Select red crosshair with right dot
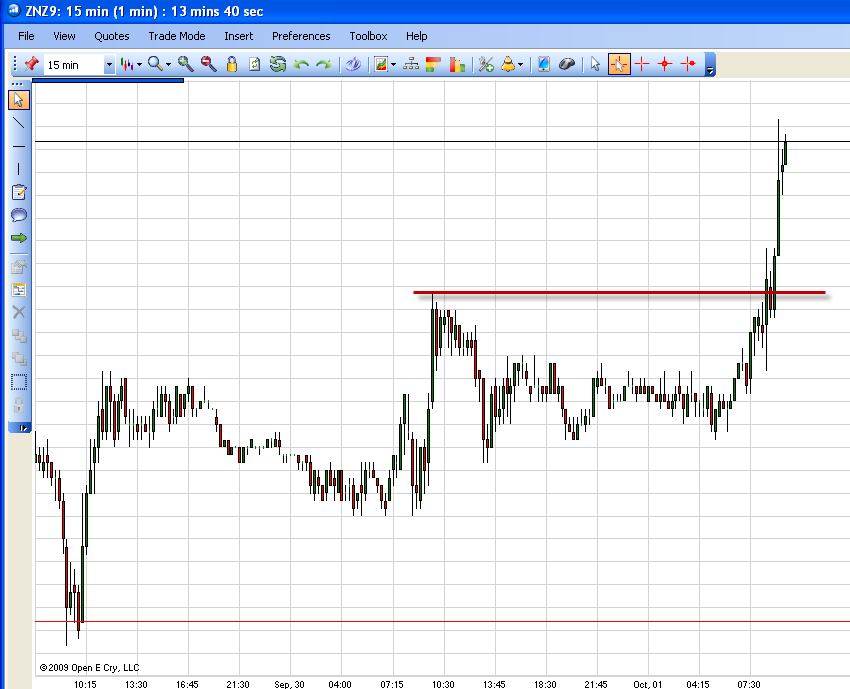Screen dimensions: 850x689 (x=688, y=64)
